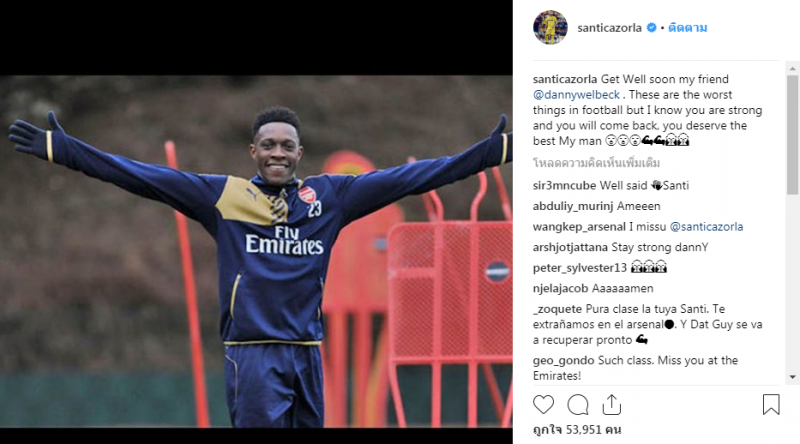Like the post with heart icon
Screen dimensions: 800x444
(x=543, y=404)
